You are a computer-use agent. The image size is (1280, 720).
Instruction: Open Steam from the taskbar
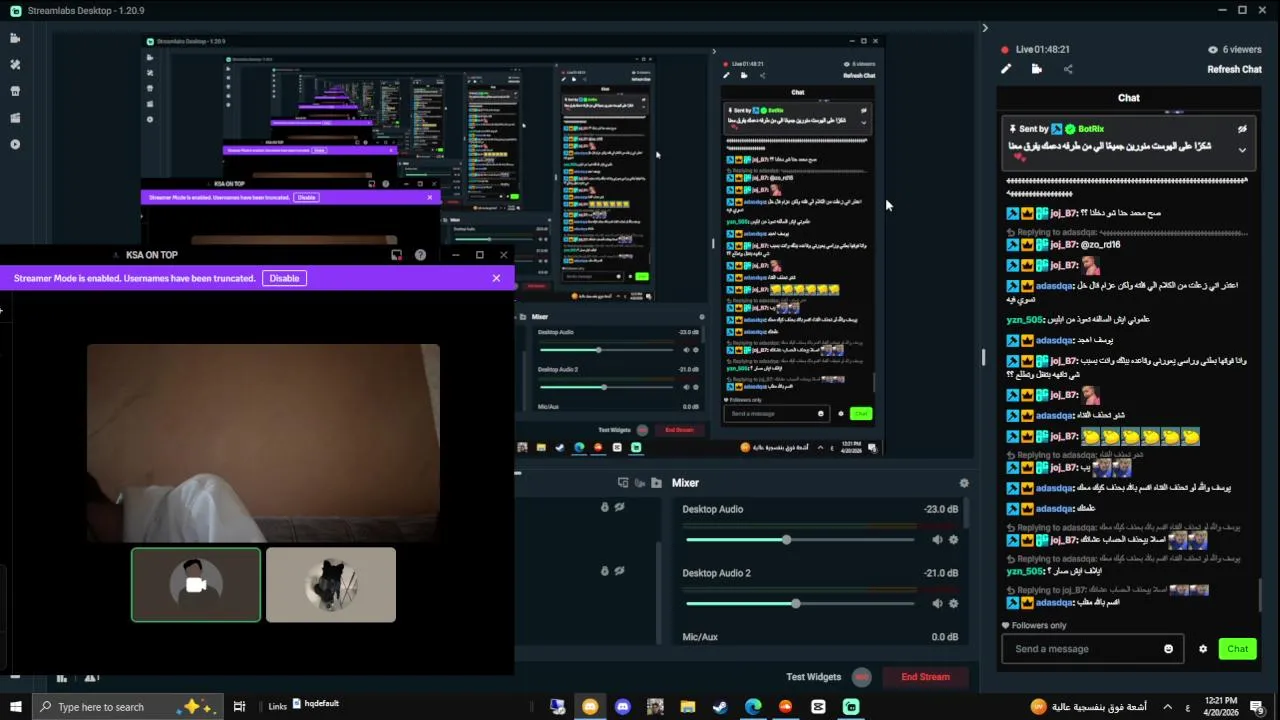720,707
